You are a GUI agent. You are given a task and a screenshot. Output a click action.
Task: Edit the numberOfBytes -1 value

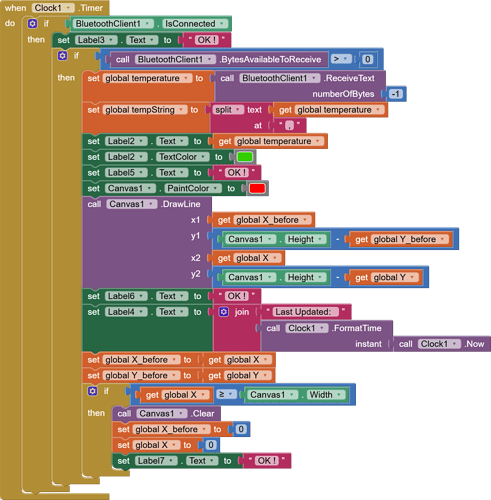click(395, 94)
